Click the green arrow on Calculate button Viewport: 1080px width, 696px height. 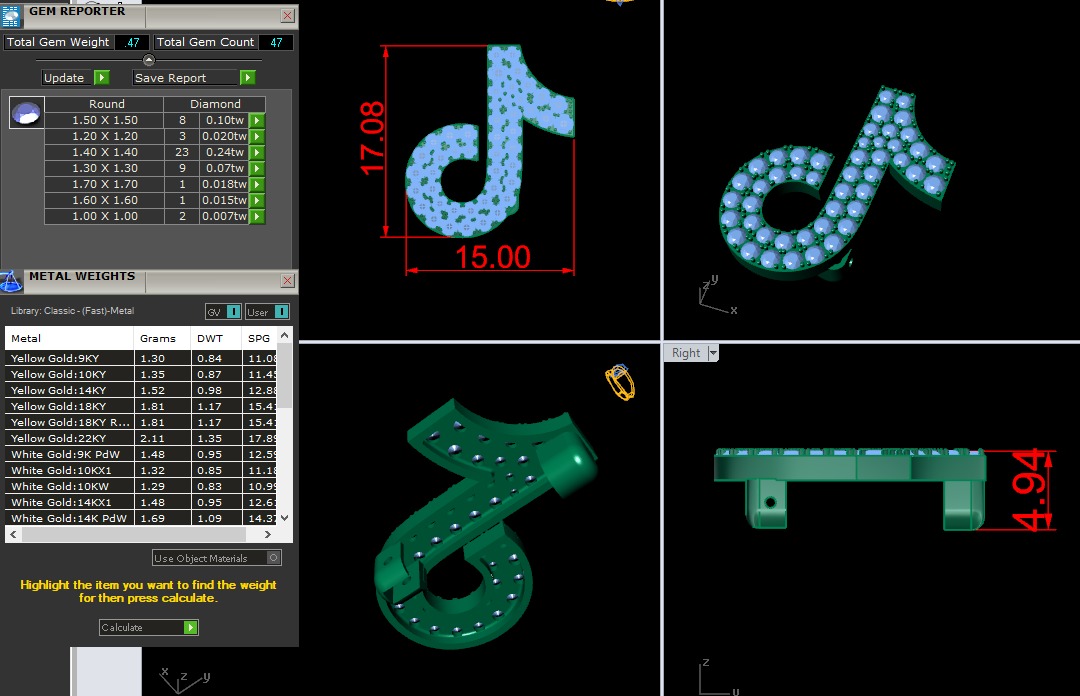click(191, 627)
